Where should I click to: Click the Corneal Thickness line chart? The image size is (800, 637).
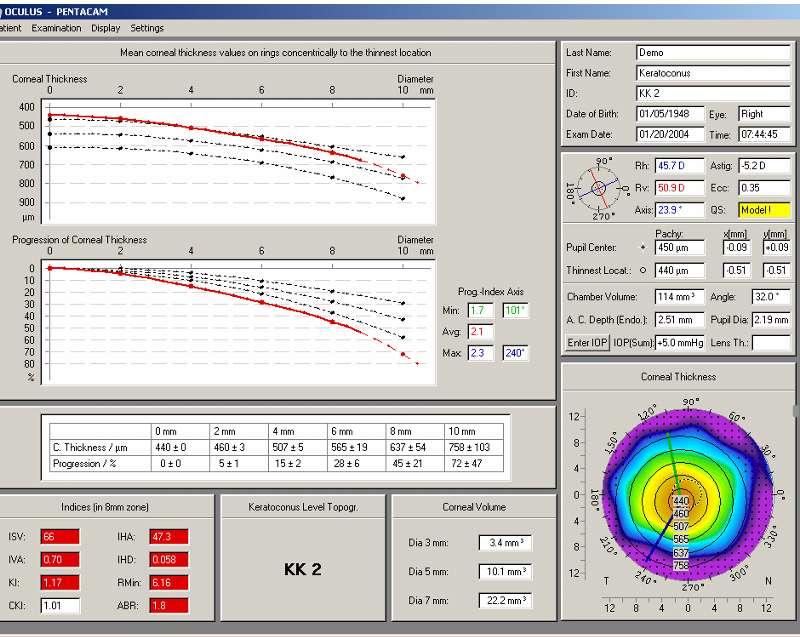(238, 162)
